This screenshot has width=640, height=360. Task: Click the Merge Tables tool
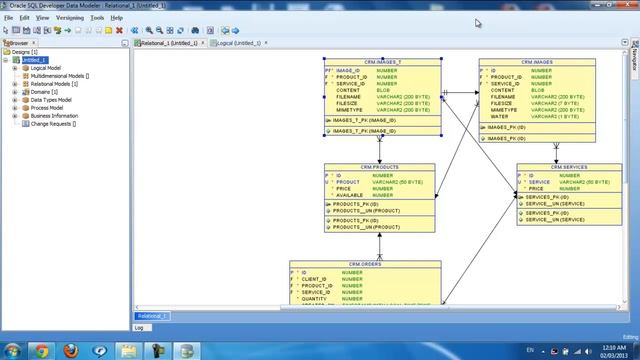(47, 30)
